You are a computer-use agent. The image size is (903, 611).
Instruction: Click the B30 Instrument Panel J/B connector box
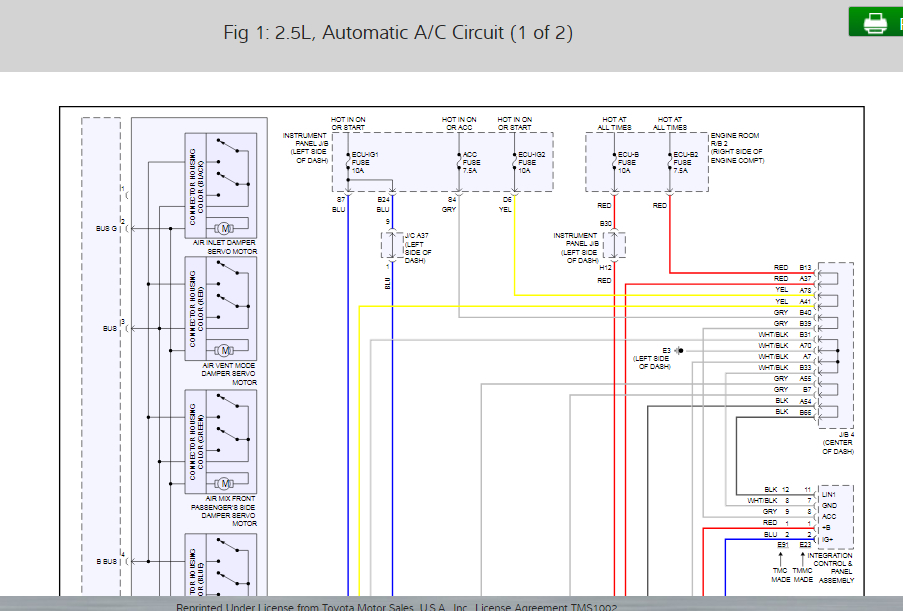pyautogui.click(x=614, y=246)
